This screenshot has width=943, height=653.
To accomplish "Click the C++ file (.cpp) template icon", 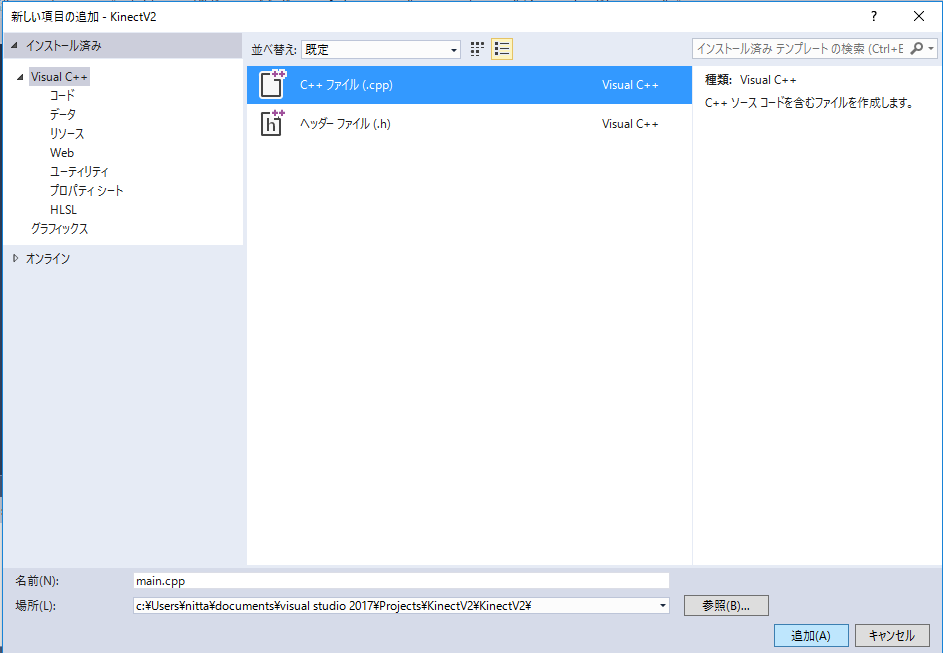I will click(272, 85).
